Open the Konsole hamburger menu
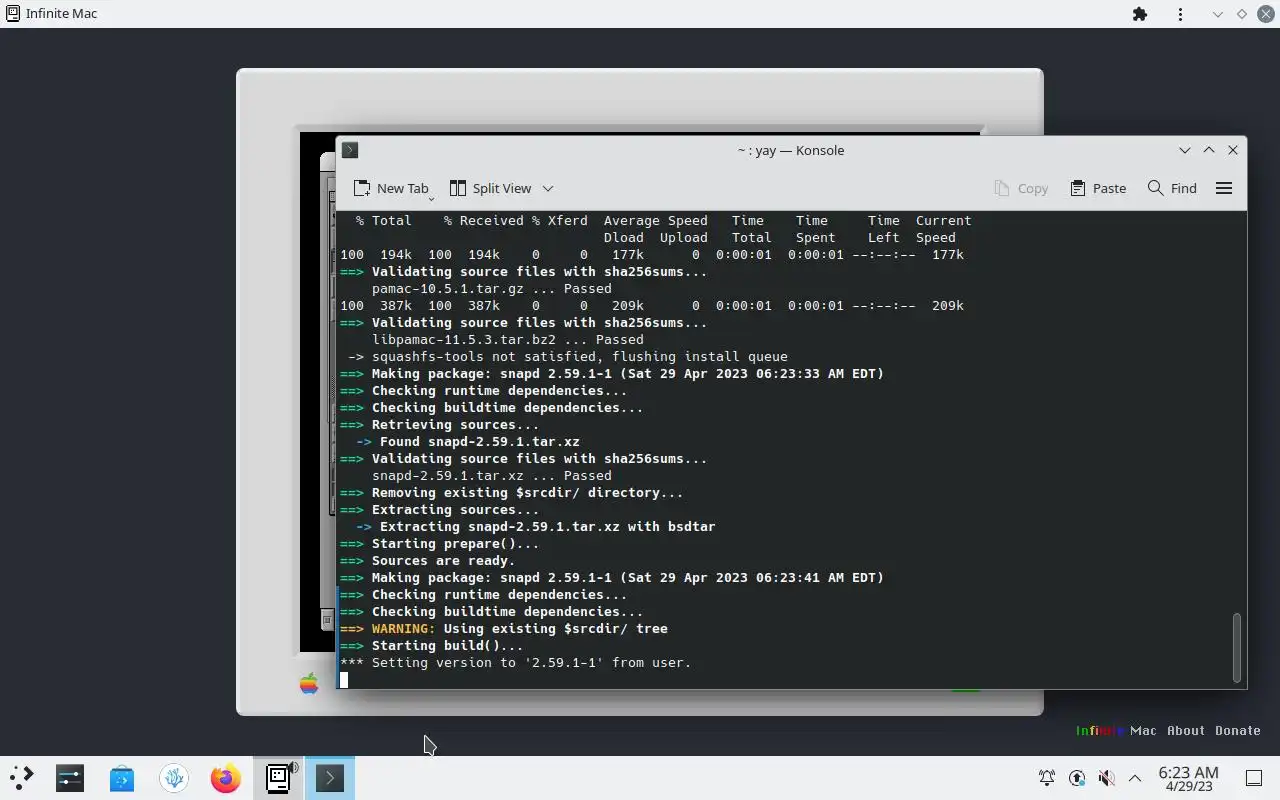This screenshot has height=800, width=1280. point(1224,188)
